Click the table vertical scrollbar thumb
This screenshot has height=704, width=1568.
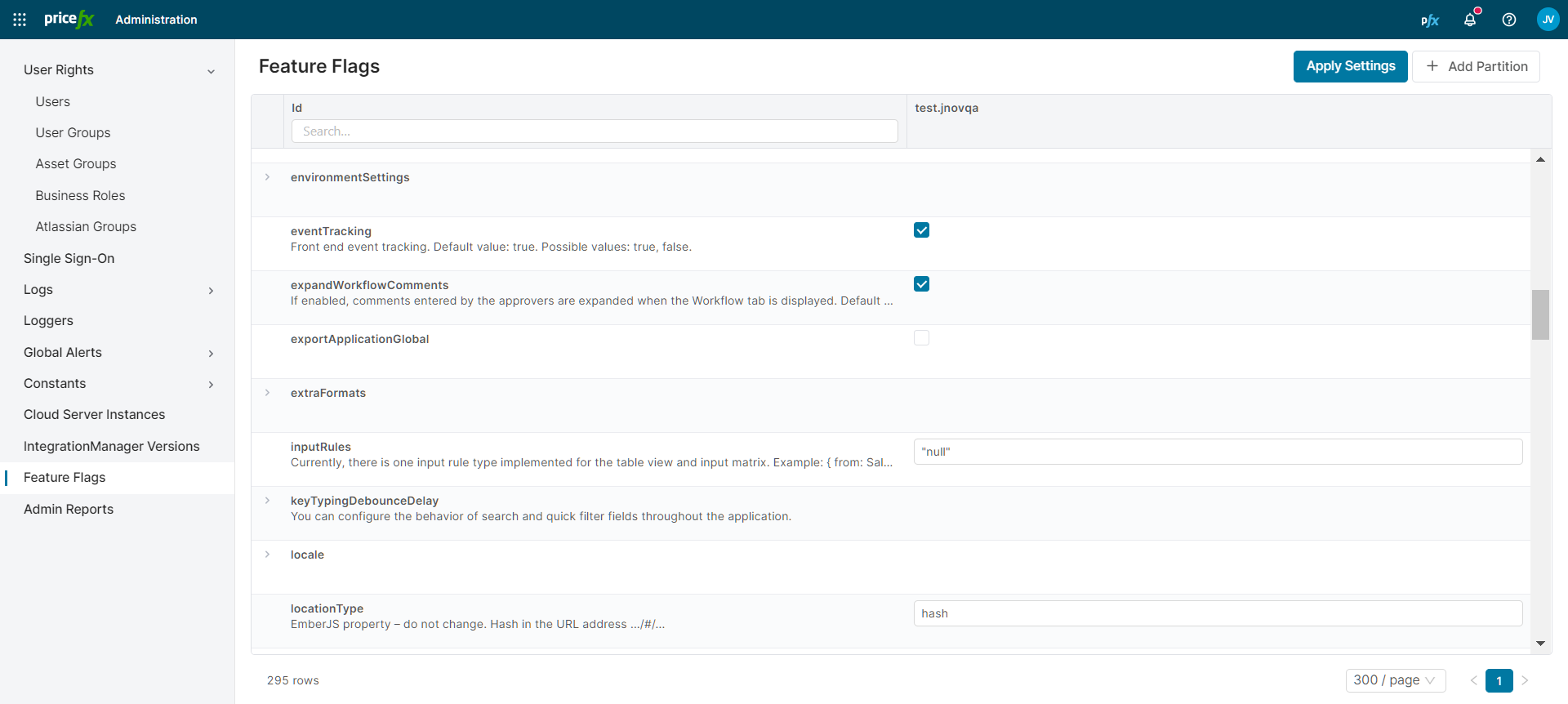point(1540,314)
